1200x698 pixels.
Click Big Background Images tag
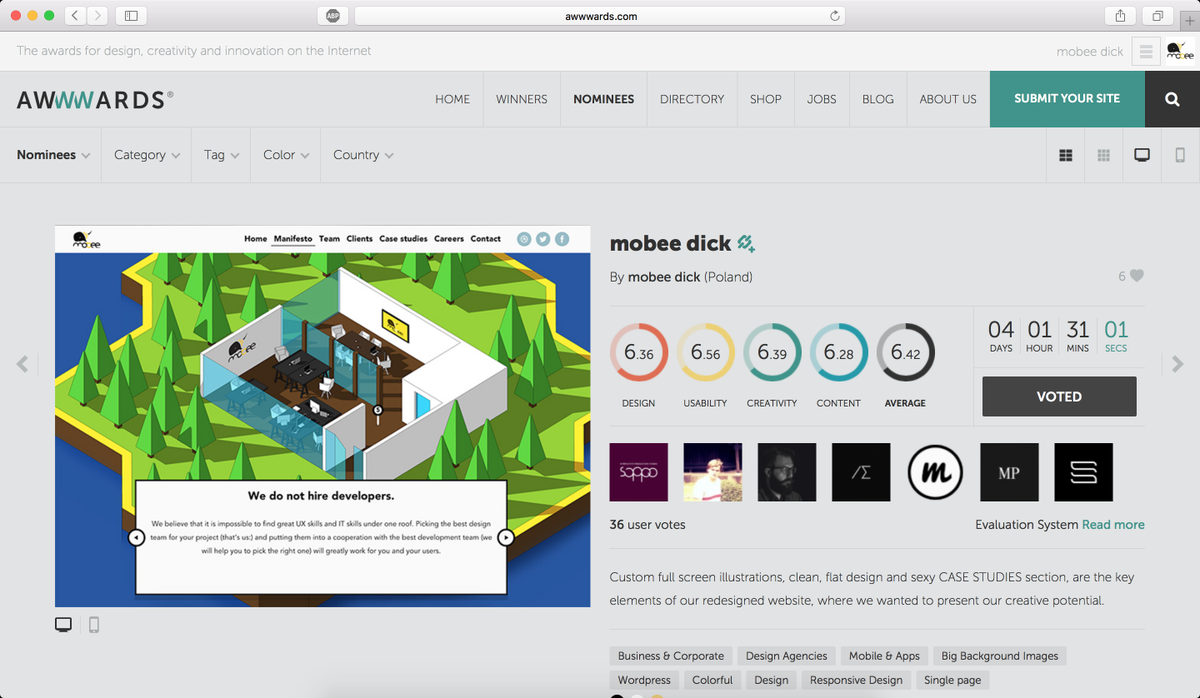tap(1000, 656)
